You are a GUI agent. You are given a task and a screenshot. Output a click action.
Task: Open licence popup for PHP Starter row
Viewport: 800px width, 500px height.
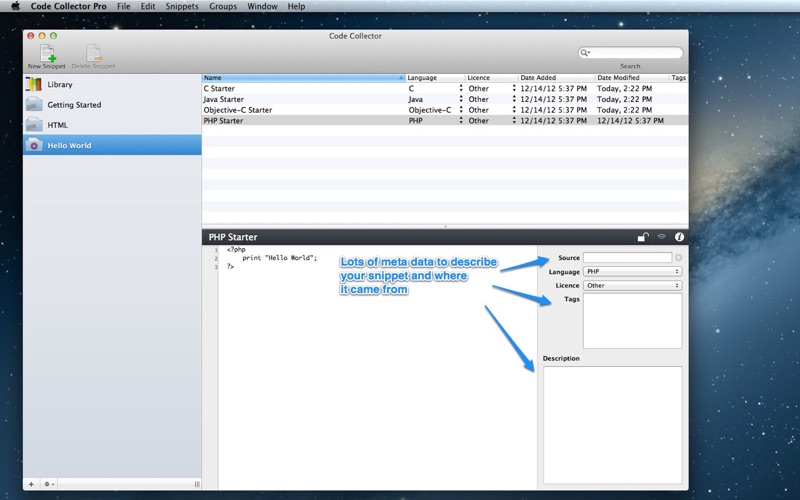click(514, 120)
